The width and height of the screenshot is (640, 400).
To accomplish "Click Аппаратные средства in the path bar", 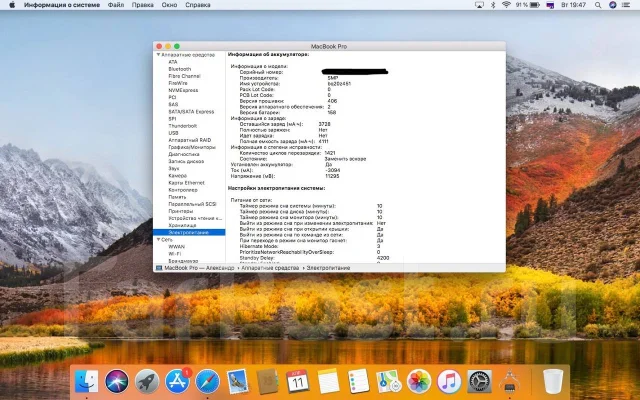I will 270,268.
